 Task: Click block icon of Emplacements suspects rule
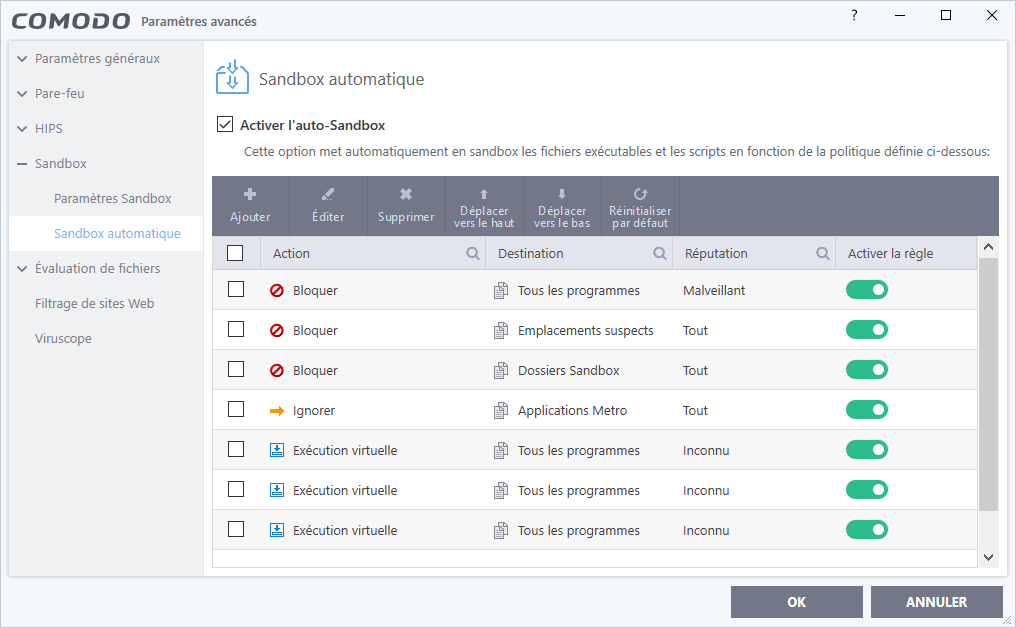click(x=277, y=331)
